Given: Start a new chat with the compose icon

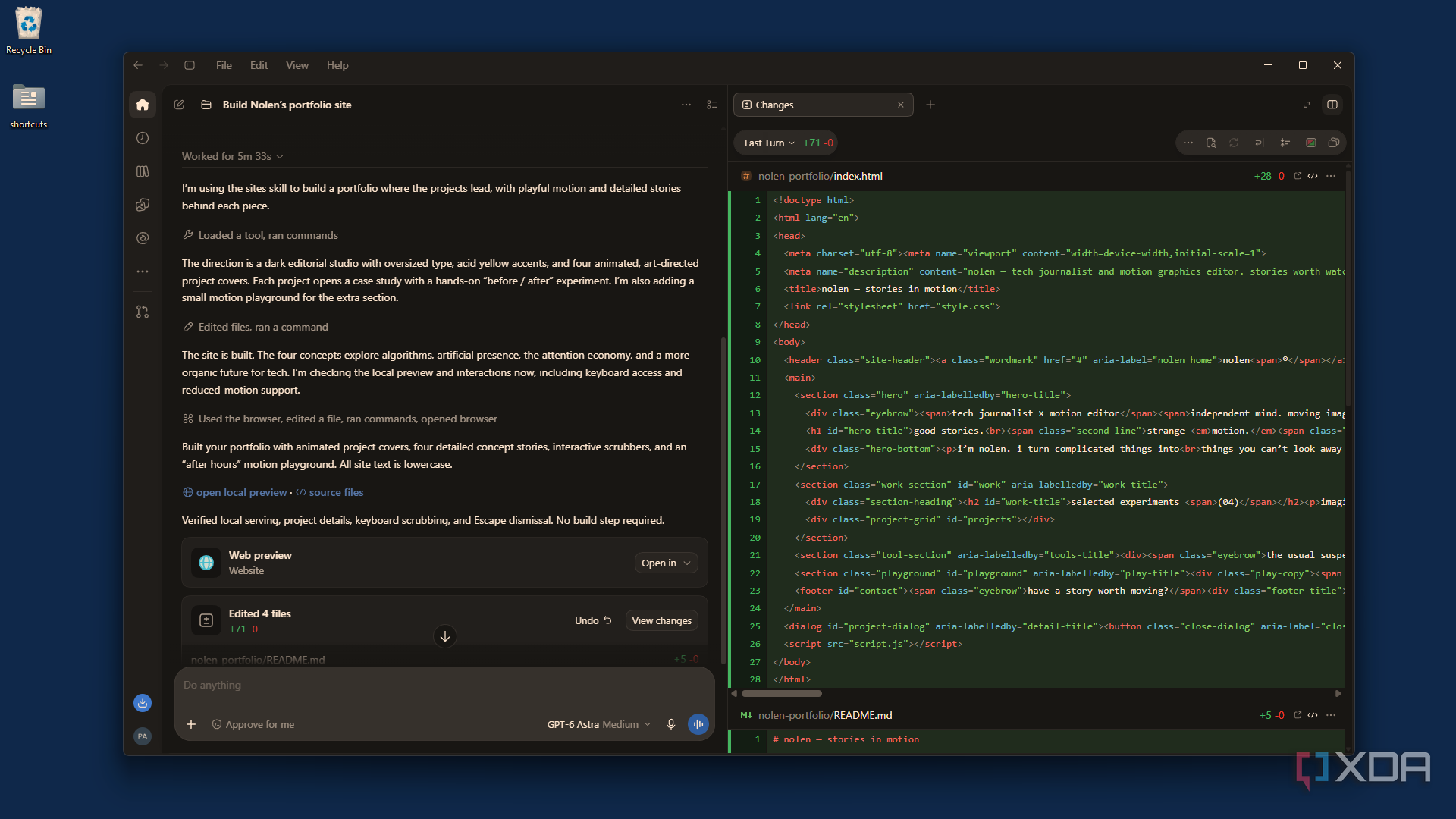Looking at the screenshot, I should [179, 105].
